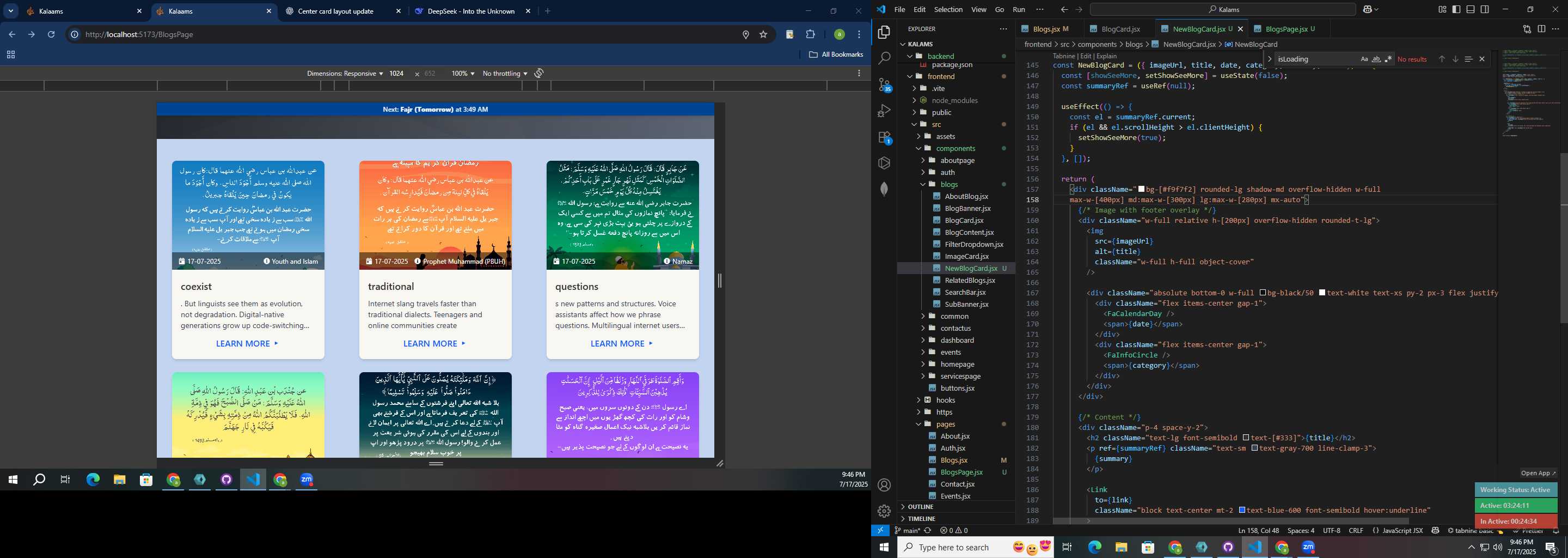Open Manage gear in VS Code activity bar
Screen dimensions: 1568x558
pos(884,511)
